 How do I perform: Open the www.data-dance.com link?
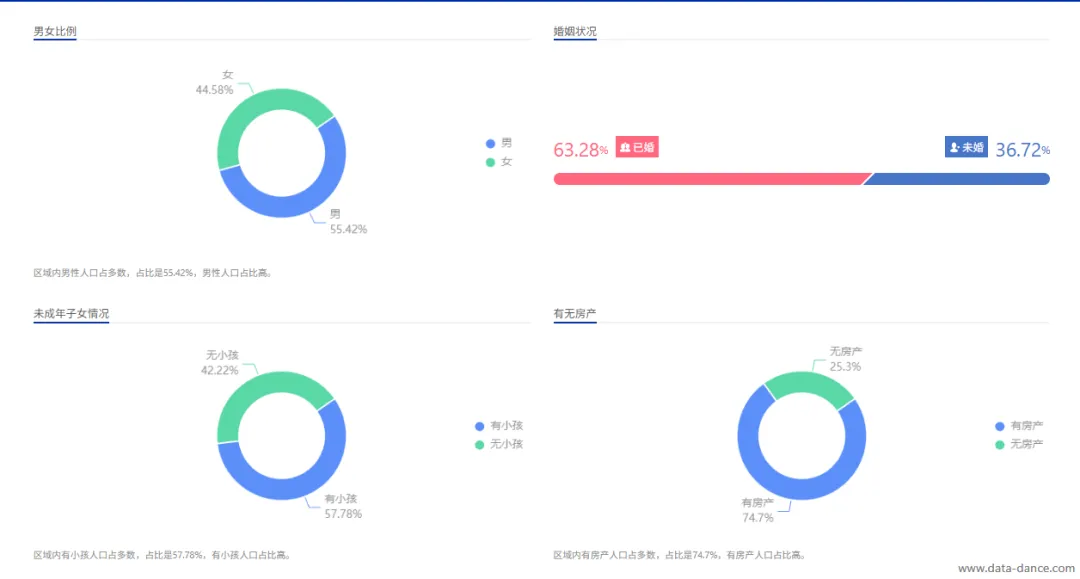click(x=1016, y=569)
